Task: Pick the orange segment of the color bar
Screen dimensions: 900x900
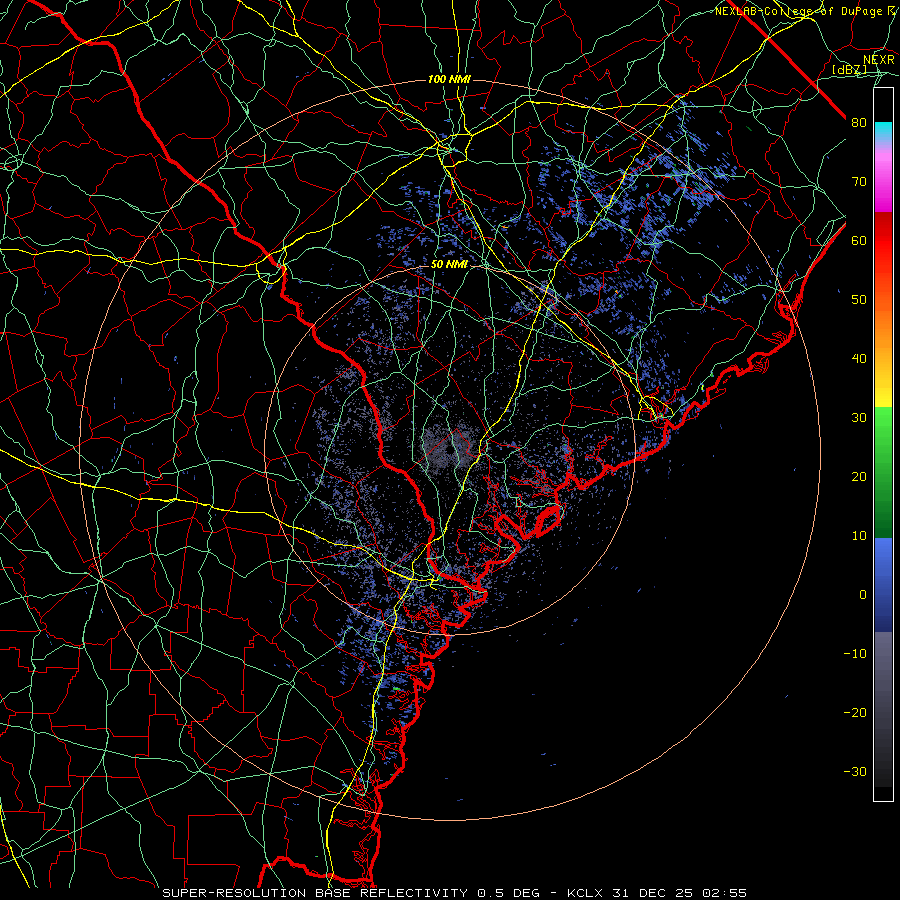Action: point(883,327)
